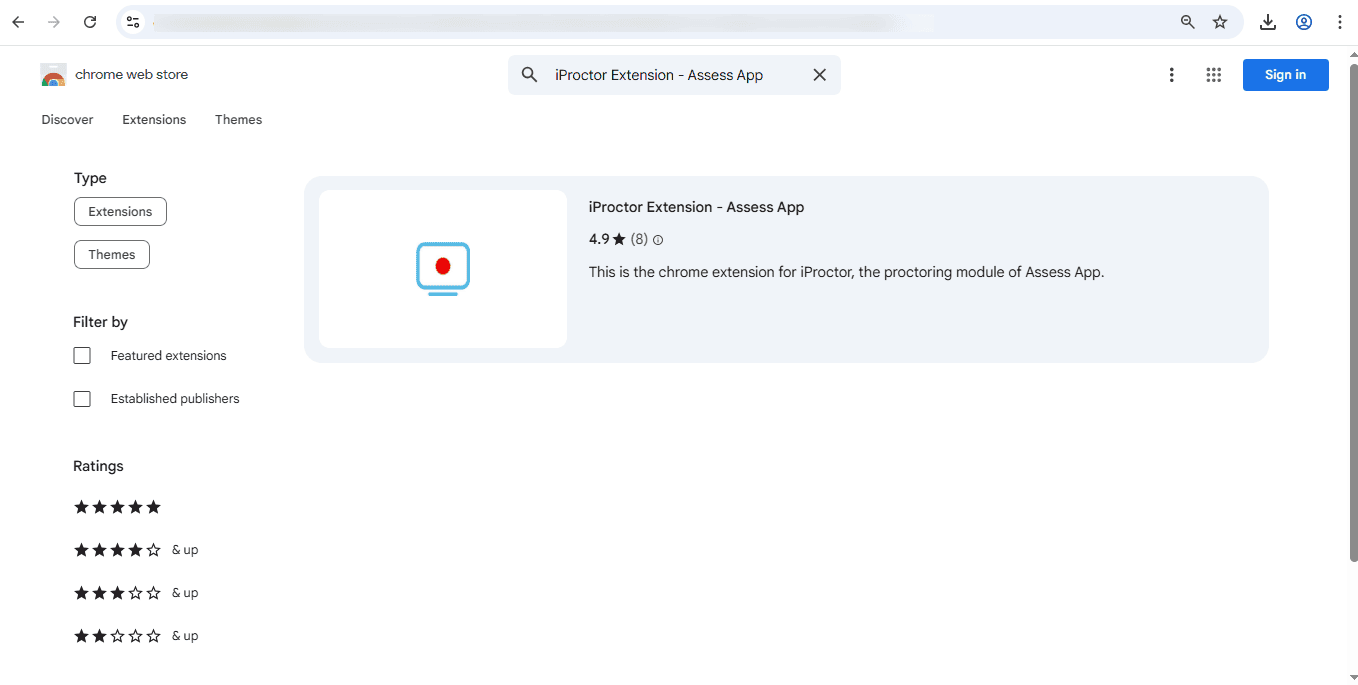Select the Extensions type filter chip
Viewport: 1358px width, 685px height.
point(120,212)
